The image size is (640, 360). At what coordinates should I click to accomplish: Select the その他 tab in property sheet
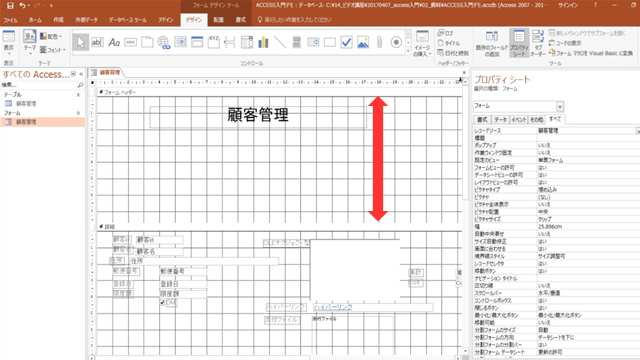536,120
